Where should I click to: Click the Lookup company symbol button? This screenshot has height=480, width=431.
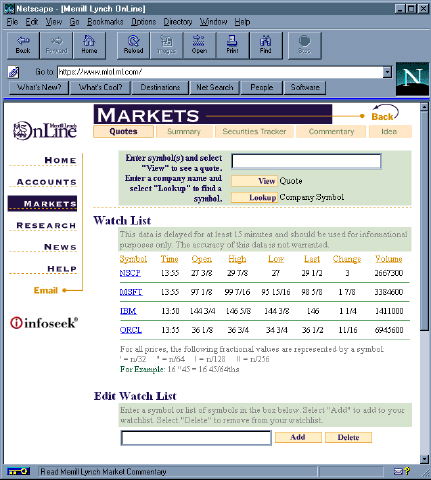click(x=254, y=197)
